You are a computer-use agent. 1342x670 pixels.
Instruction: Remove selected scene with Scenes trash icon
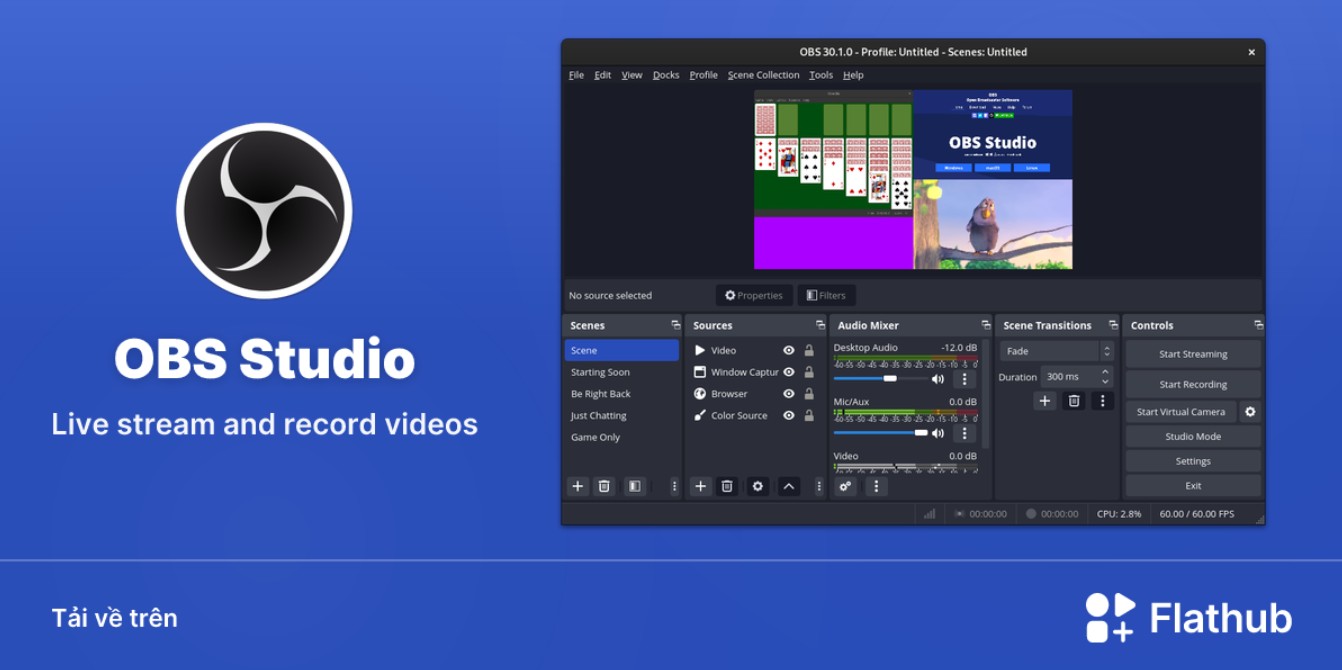click(x=604, y=486)
